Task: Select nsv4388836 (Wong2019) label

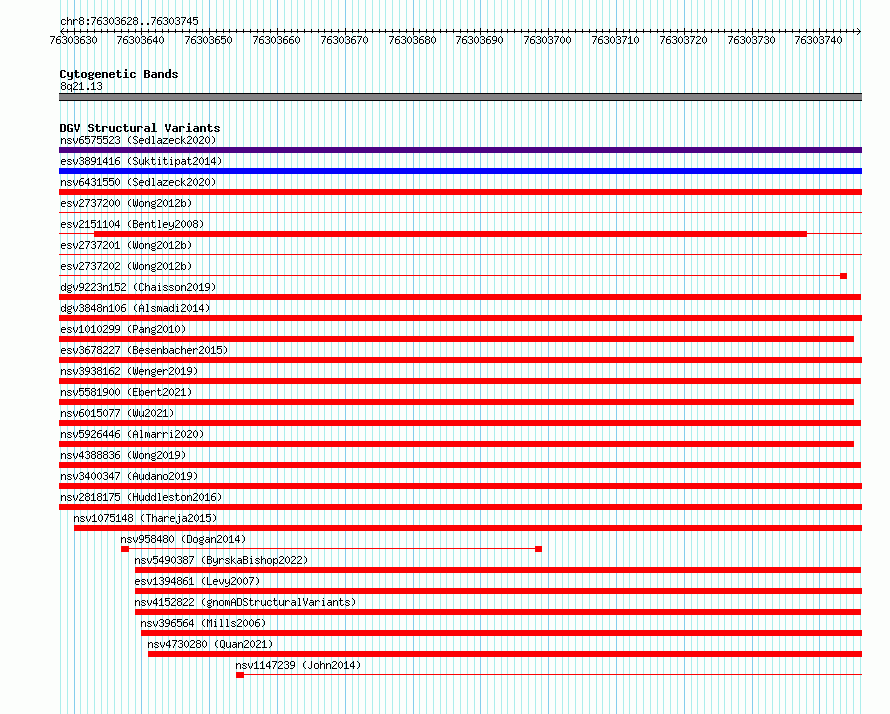Action: click(123, 455)
